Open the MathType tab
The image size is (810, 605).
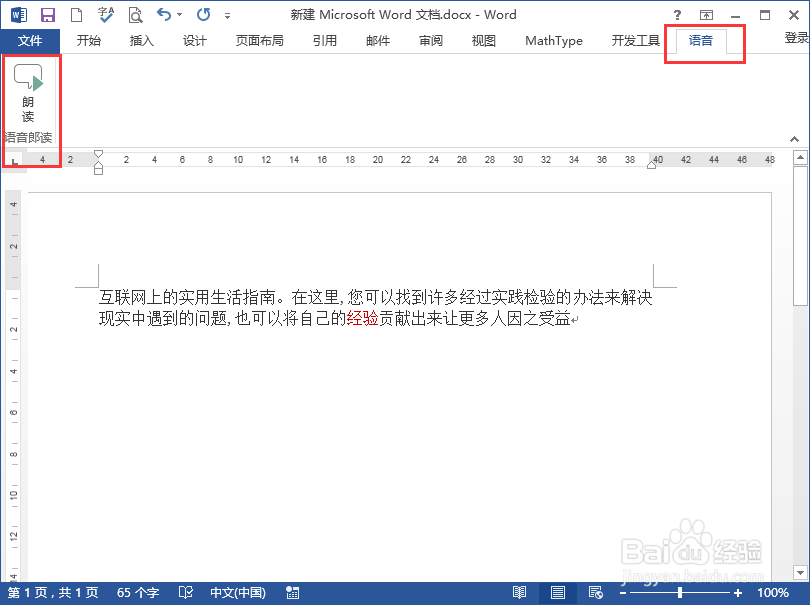(554, 41)
